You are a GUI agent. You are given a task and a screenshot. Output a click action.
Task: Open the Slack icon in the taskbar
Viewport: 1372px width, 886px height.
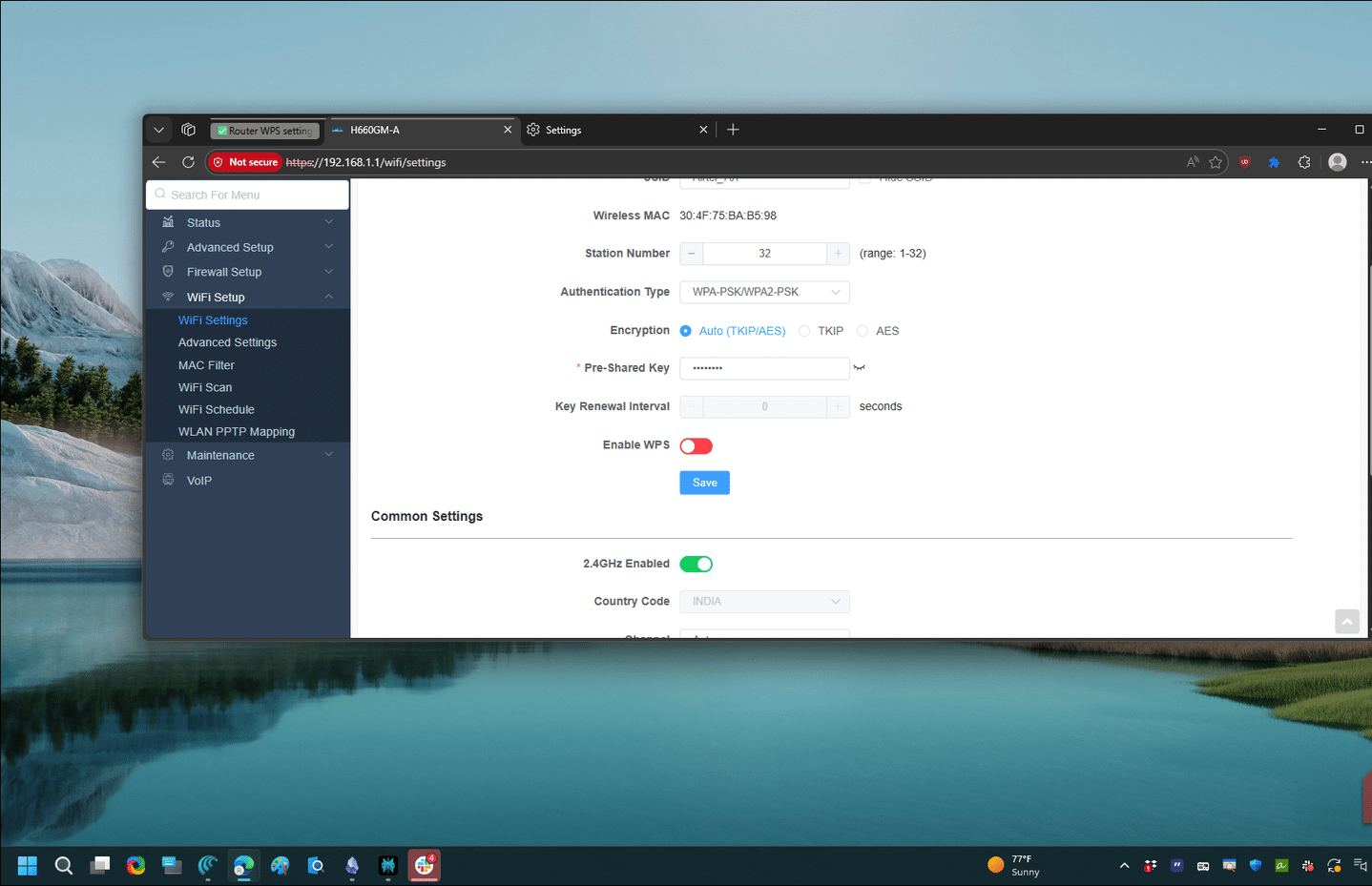(x=425, y=865)
